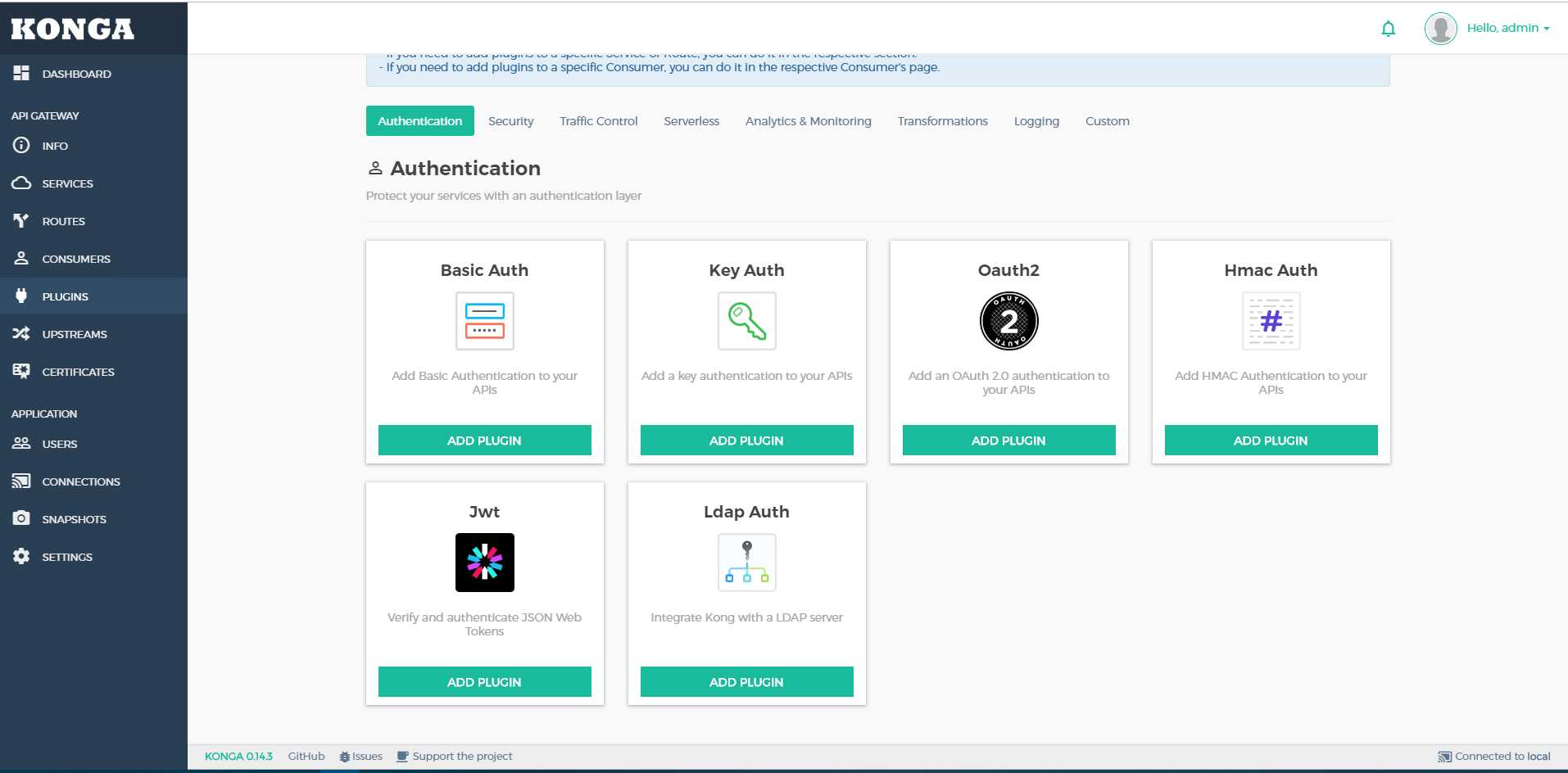
Task: Click the Authentication section heading
Action: (x=465, y=168)
